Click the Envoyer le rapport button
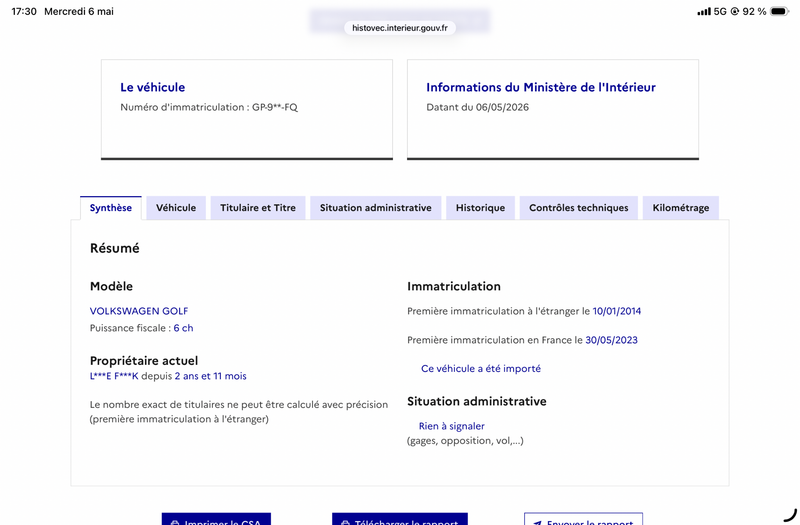Image resolution: width=800 pixels, height=525 pixels. pos(583,519)
